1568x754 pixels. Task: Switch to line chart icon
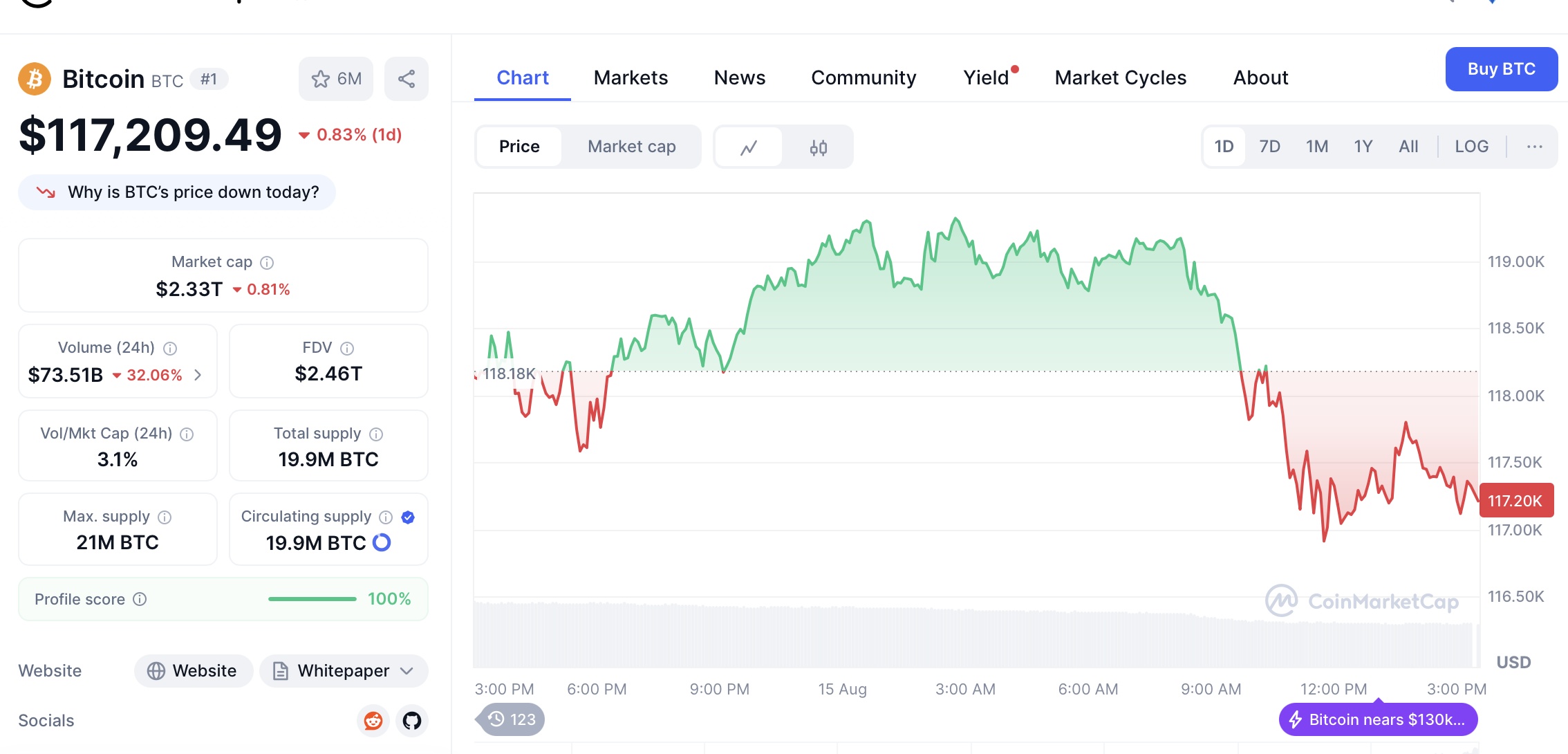749,147
